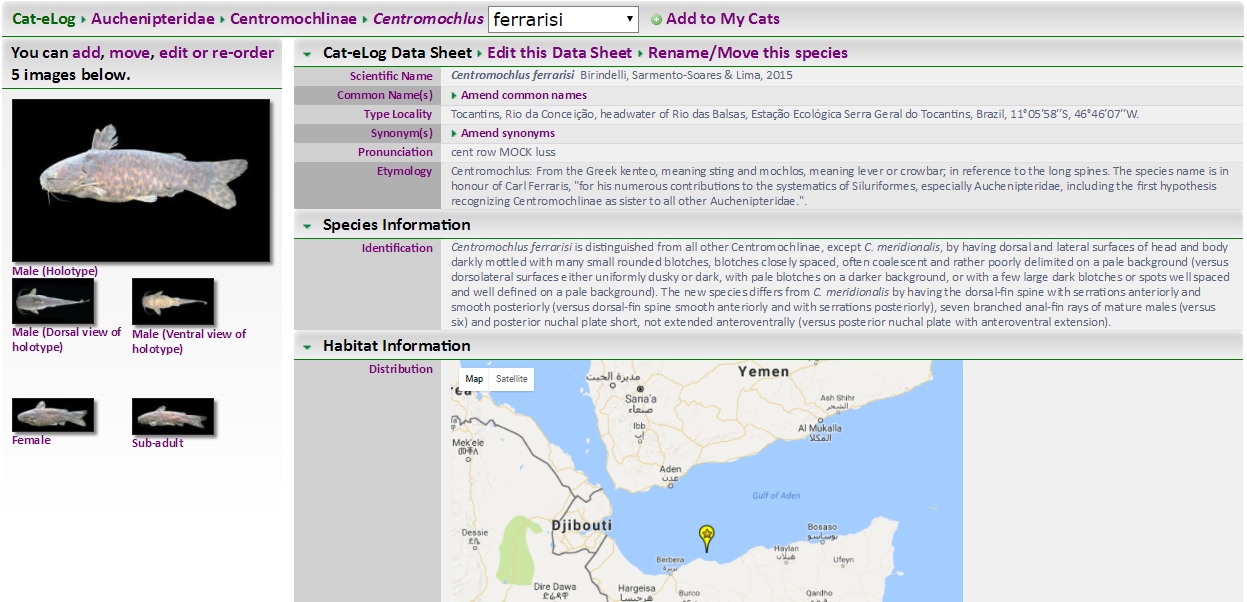Click Edit this Data Sheet
The image size is (1247, 602).
tap(560, 53)
